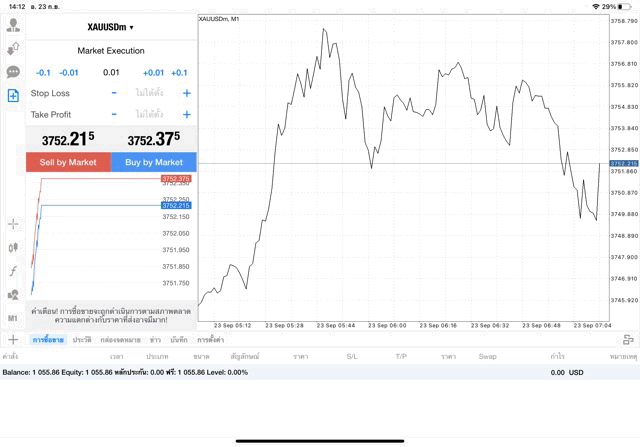Activate the crosshair cursor tool
The height and width of the screenshot is (447, 640).
coord(13,224)
